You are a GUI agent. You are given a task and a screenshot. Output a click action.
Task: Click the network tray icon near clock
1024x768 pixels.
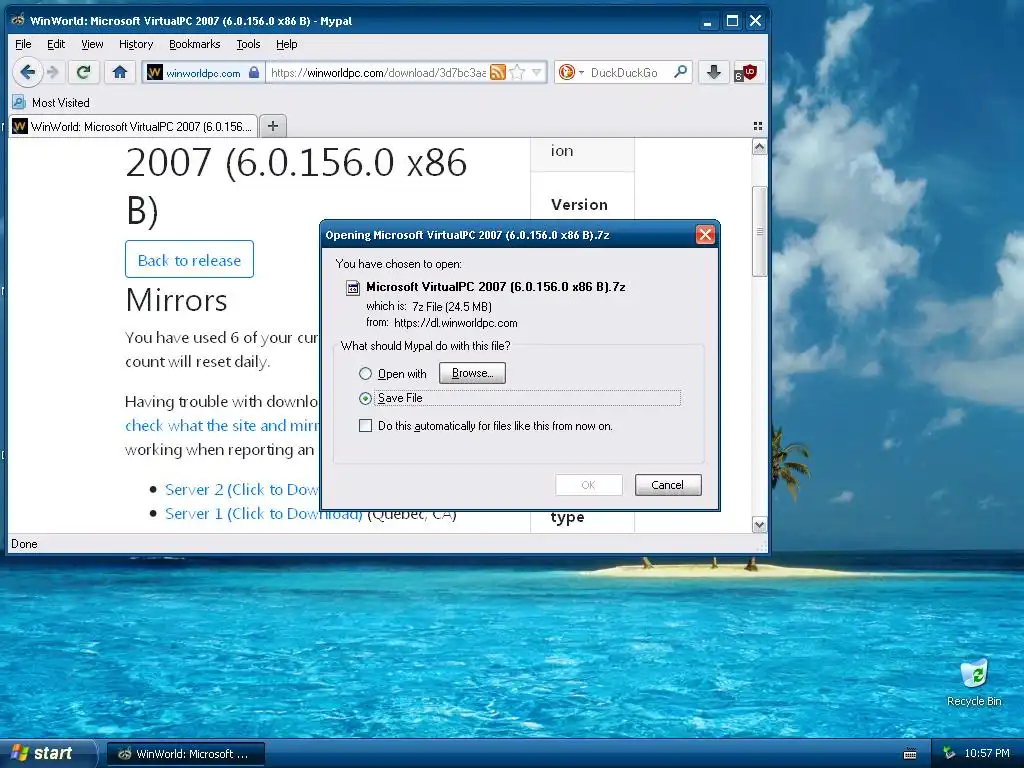(949, 754)
